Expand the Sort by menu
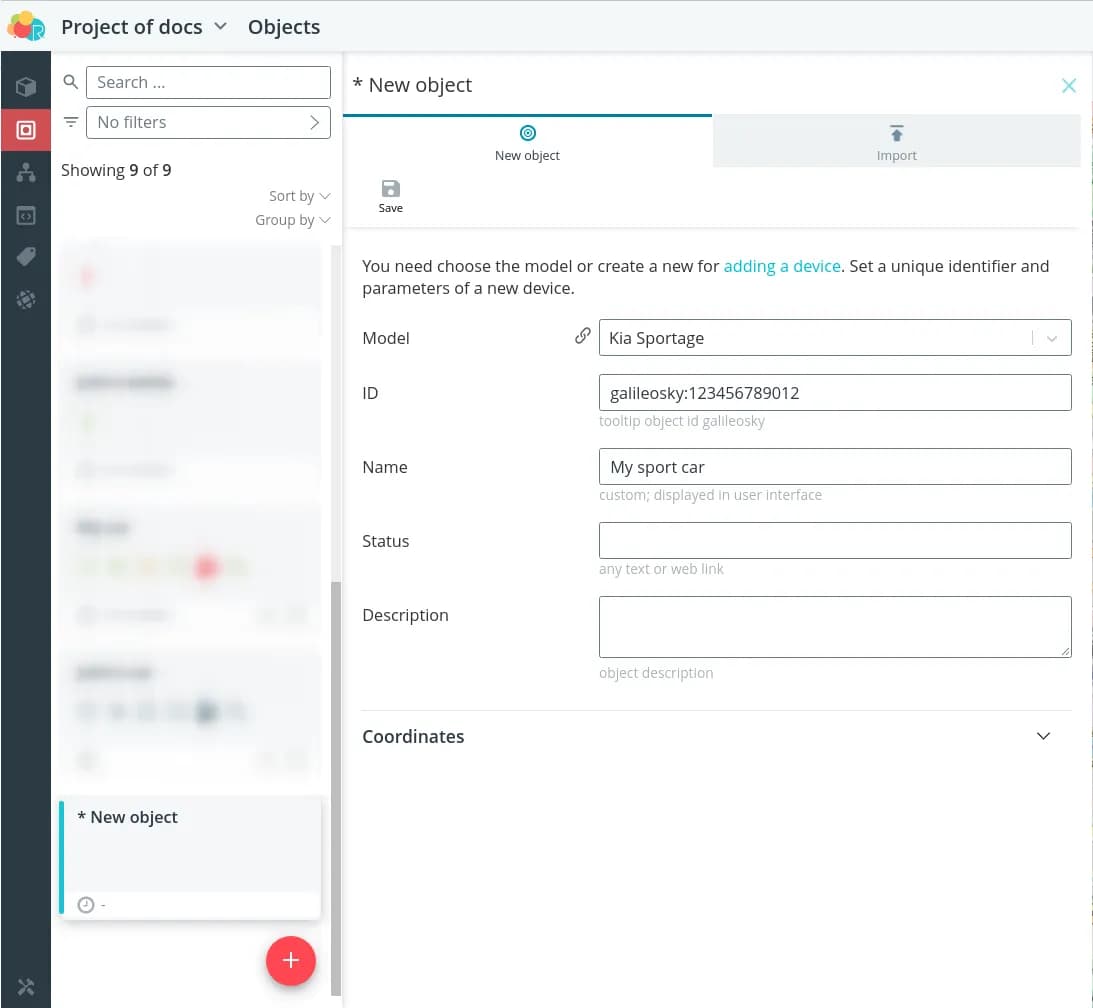The height and width of the screenshot is (1008, 1093). 299,196
